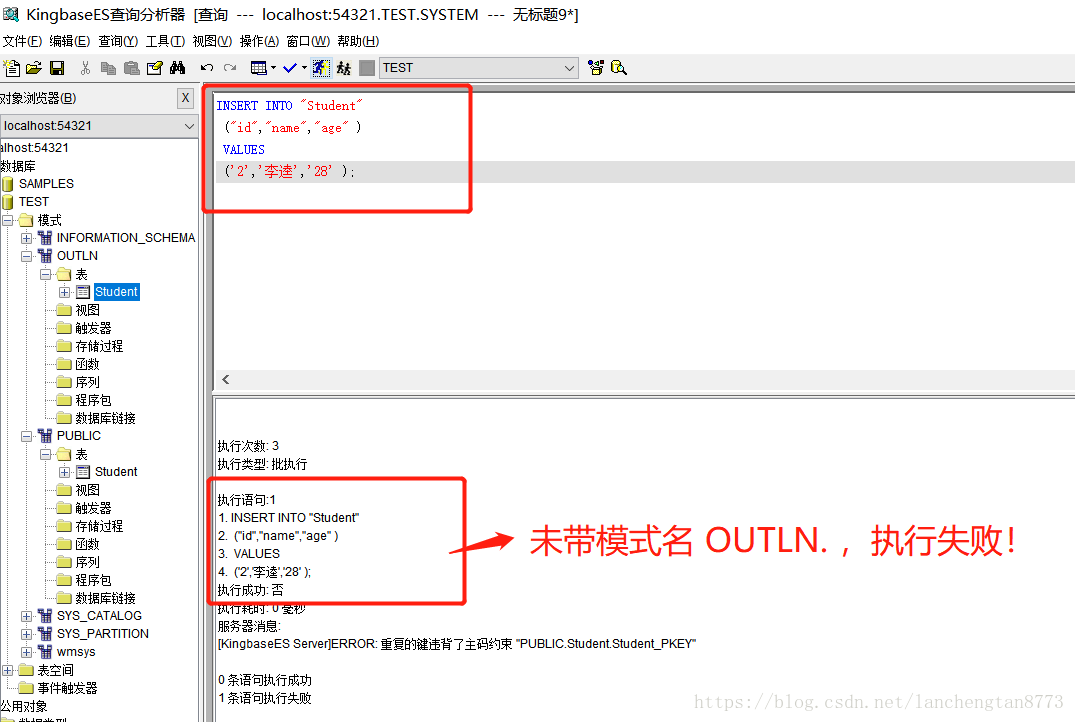Screen dimensions: 1075x722
Task: Open the 视图(V) menu
Action: [x=212, y=41]
